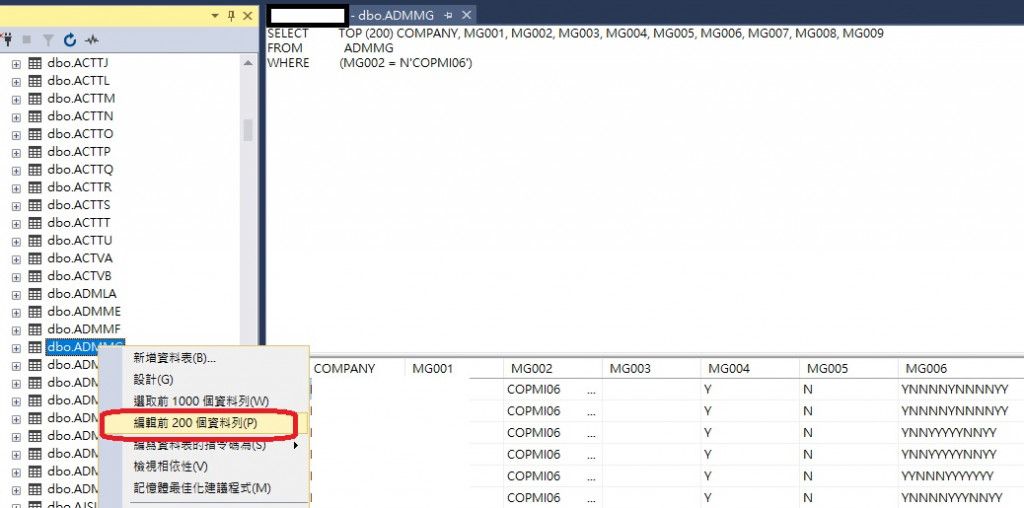Click the table icon of dbo.ACTVA
Image resolution: width=1024 pixels, height=508 pixels.
click(x=35, y=258)
